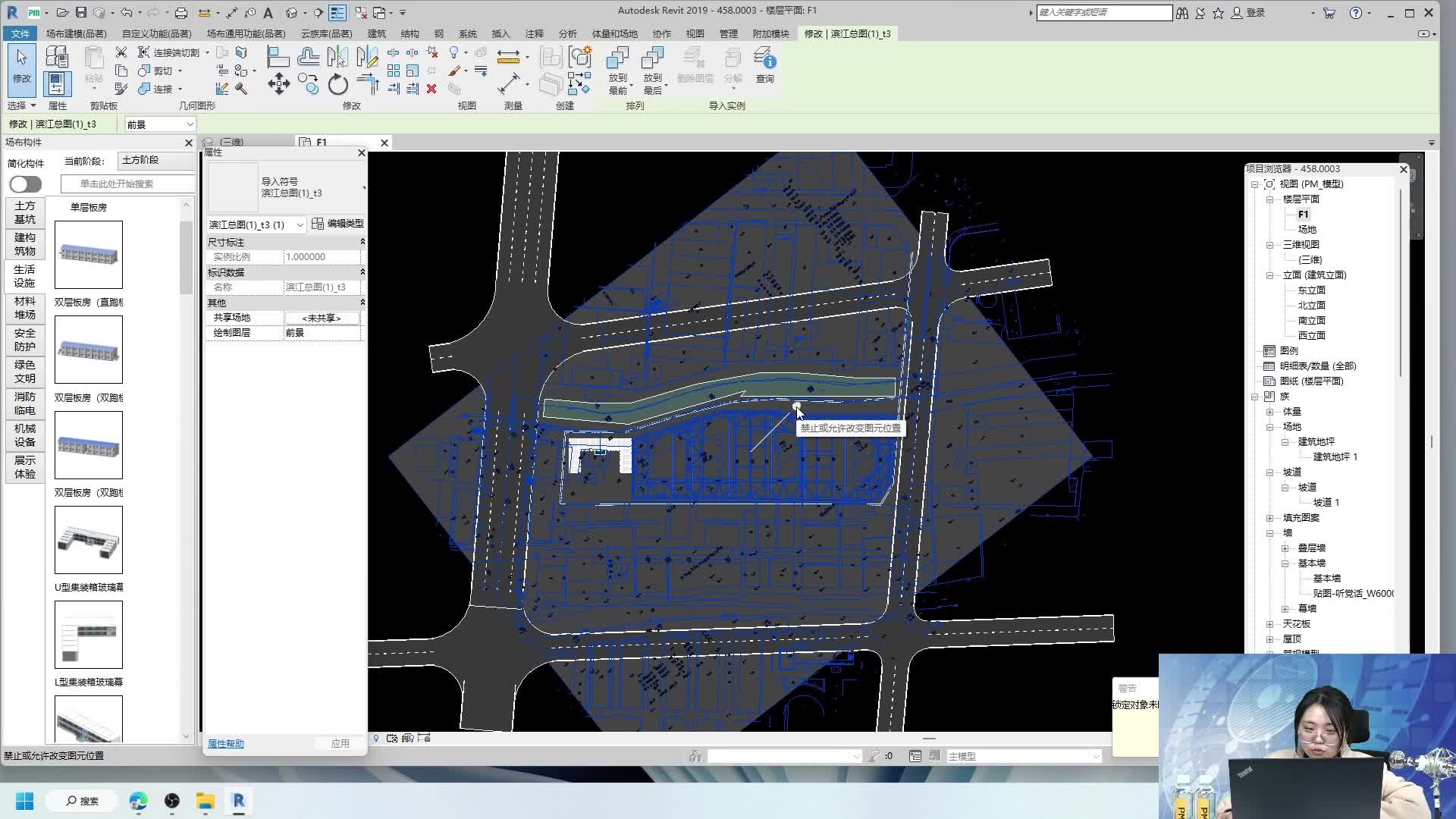Click the Rotate tool icon
The image size is (1456, 819).
tap(337, 83)
